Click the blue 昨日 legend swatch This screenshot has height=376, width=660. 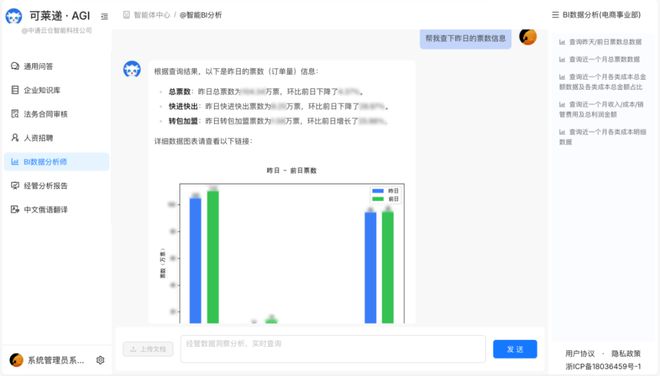(378, 191)
